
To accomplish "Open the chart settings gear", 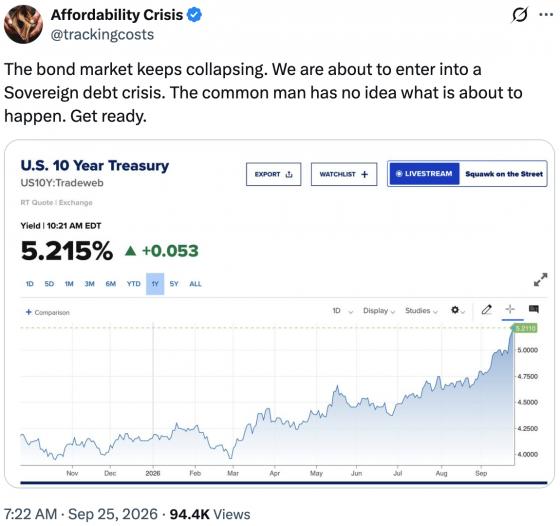I will pyautogui.click(x=455, y=310).
